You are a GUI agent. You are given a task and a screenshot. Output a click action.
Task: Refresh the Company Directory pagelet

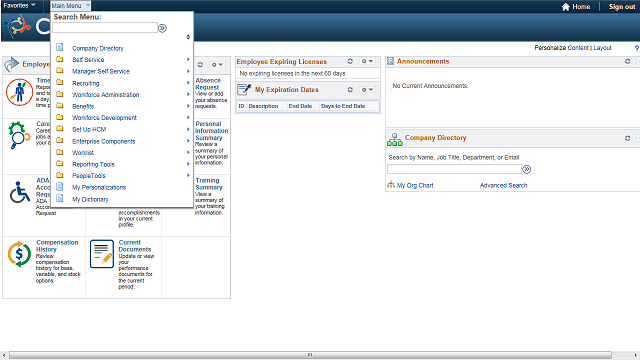coord(627,138)
